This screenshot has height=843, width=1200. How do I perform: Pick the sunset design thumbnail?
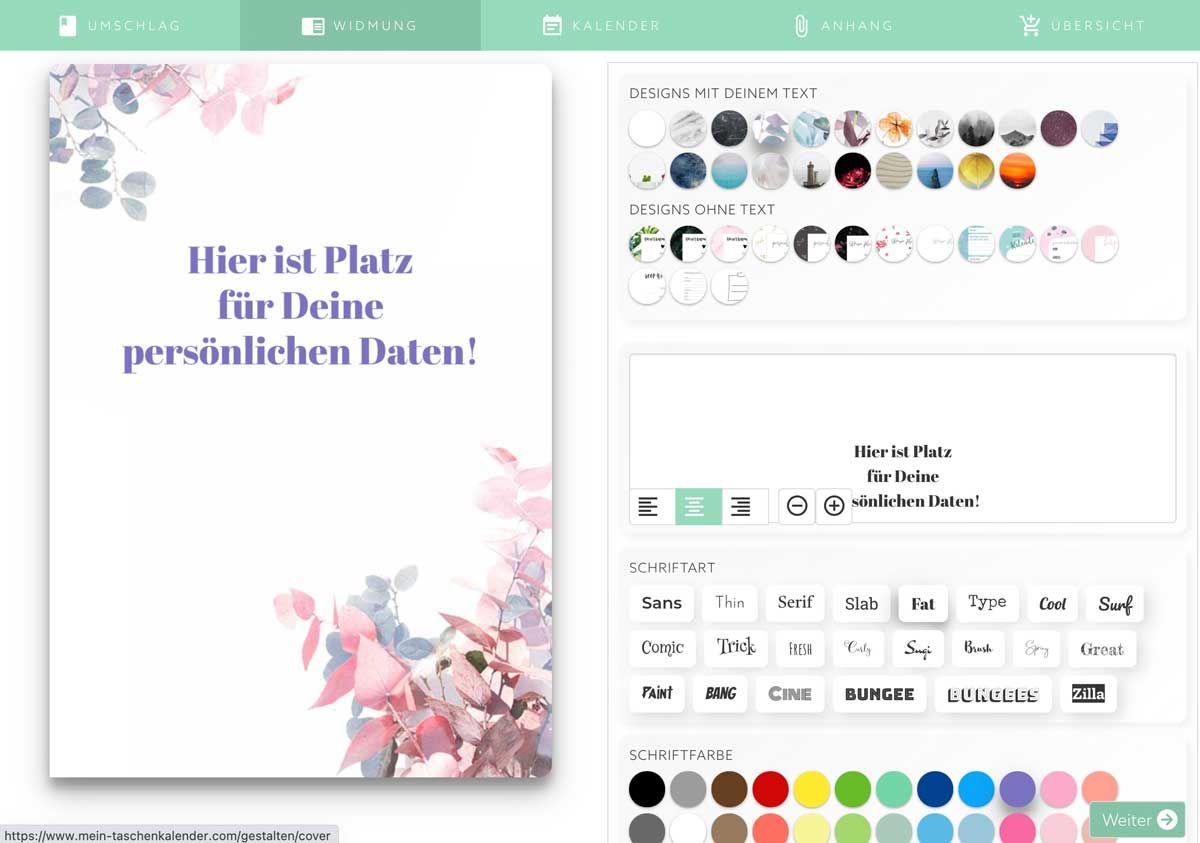point(1017,171)
